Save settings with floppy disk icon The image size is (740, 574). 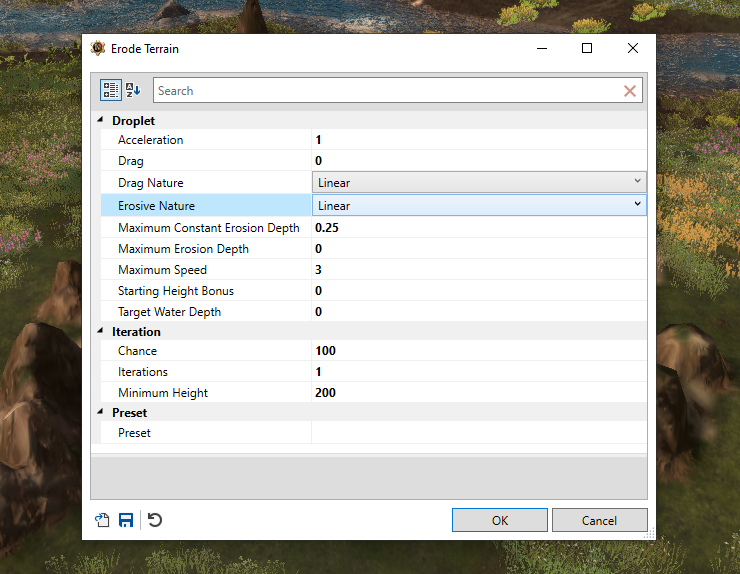click(126, 520)
